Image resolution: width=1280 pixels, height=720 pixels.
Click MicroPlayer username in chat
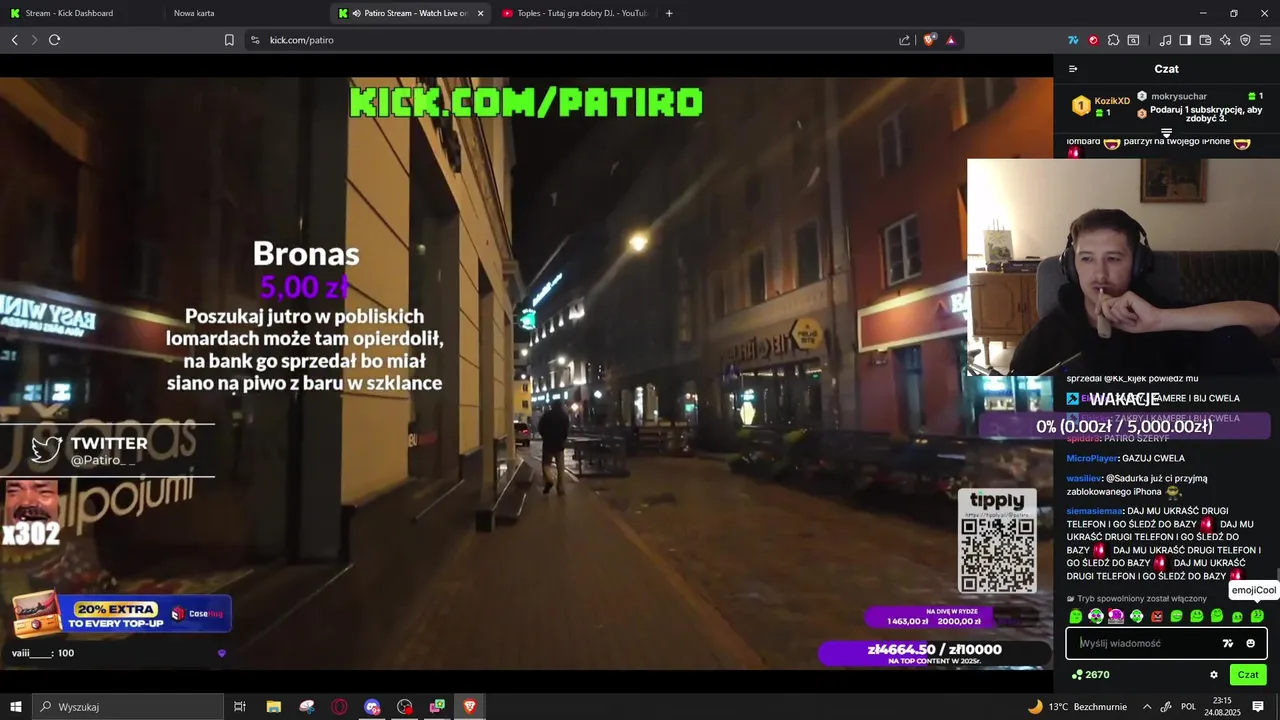(1092, 458)
